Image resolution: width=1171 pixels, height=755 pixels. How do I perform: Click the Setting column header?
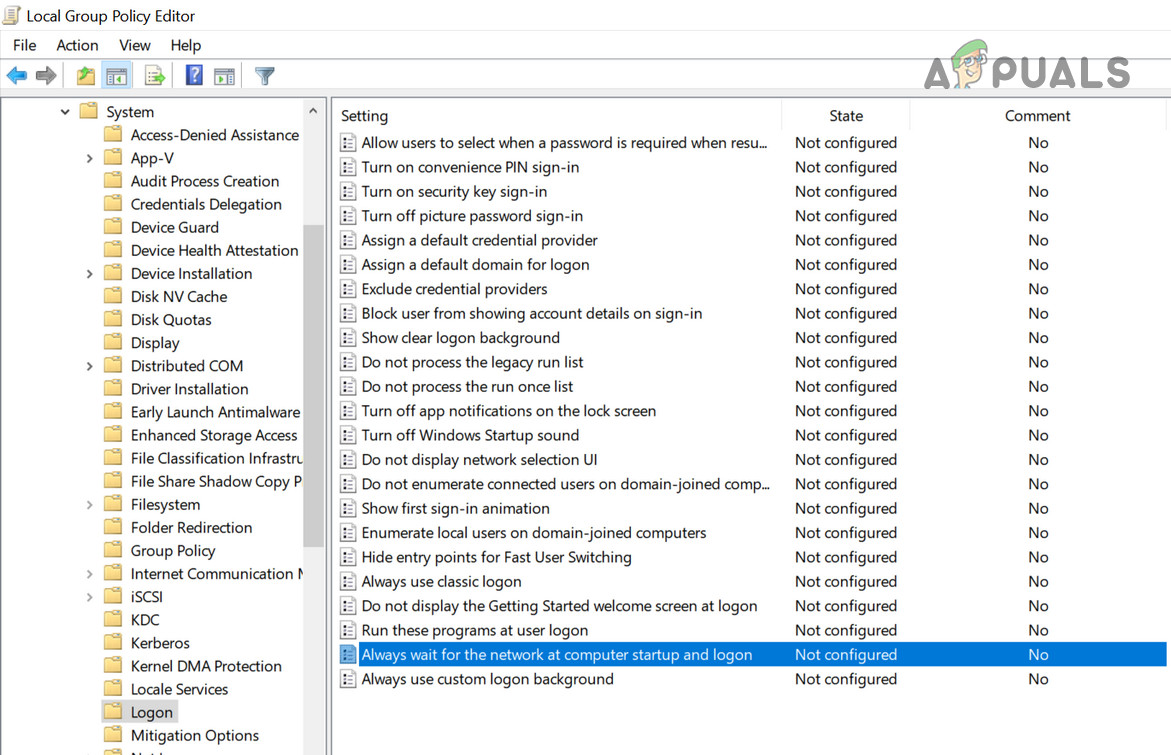tap(364, 116)
